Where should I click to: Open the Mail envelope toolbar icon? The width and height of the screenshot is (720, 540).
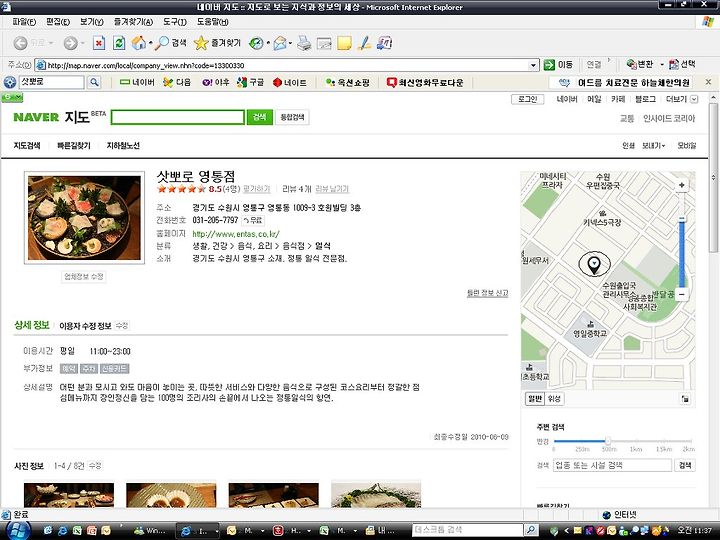pyautogui.click(x=280, y=43)
